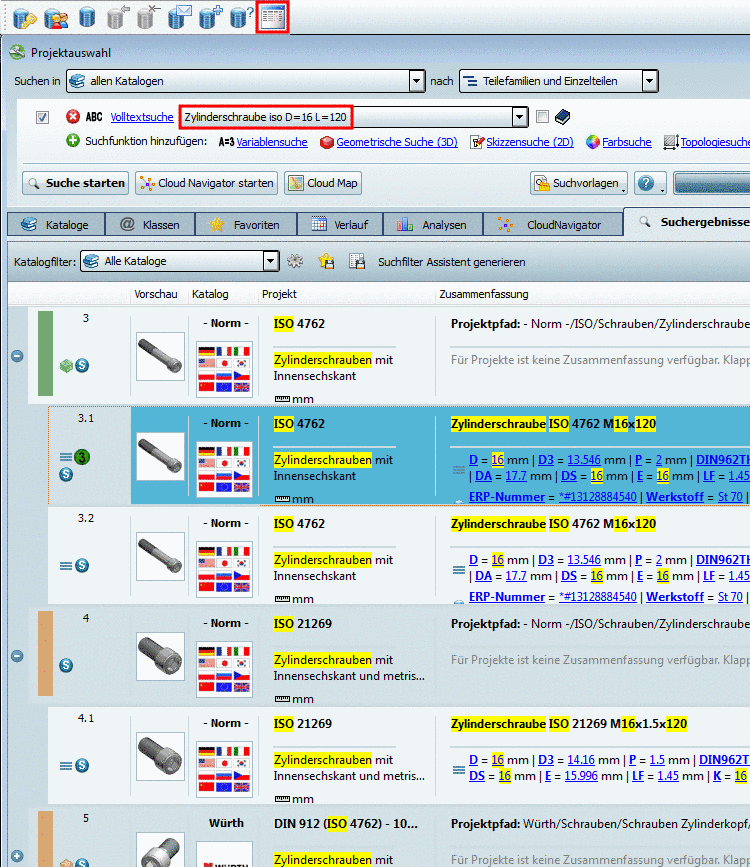The width and height of the screenshot is (750, 867).
Task: Switch to the Klassen tab
Action: tap(150, 224)
